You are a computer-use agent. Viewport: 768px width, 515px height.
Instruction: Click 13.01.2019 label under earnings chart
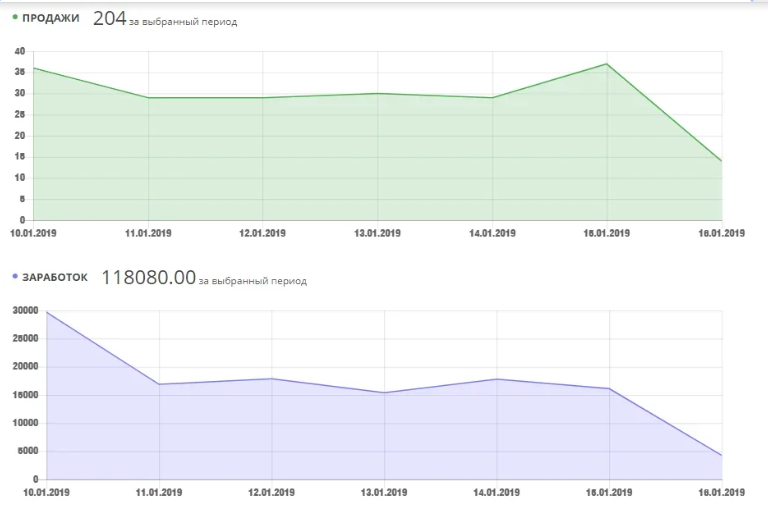tap(384, 492)
